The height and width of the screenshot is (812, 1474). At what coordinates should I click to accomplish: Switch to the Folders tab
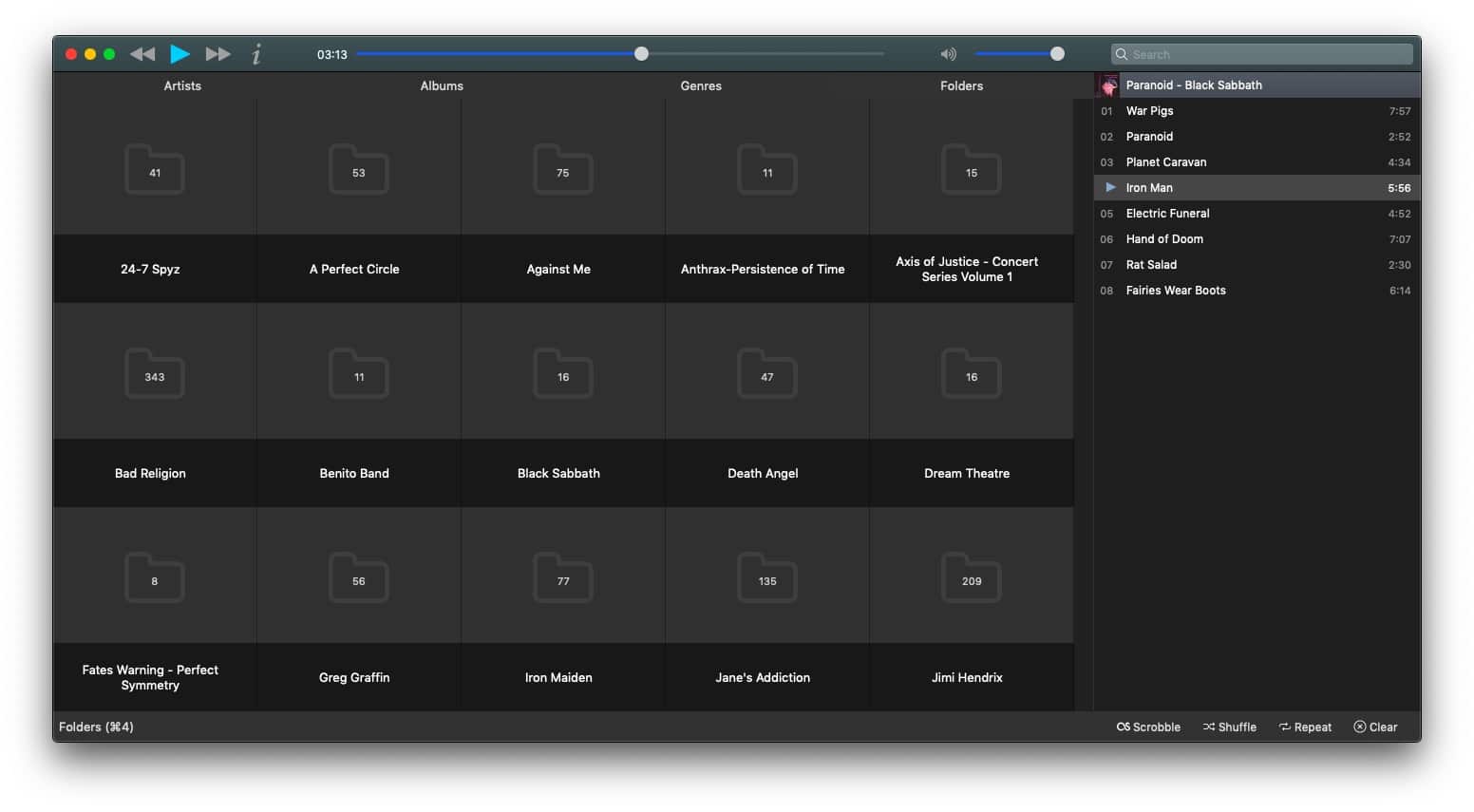[961, 85]
